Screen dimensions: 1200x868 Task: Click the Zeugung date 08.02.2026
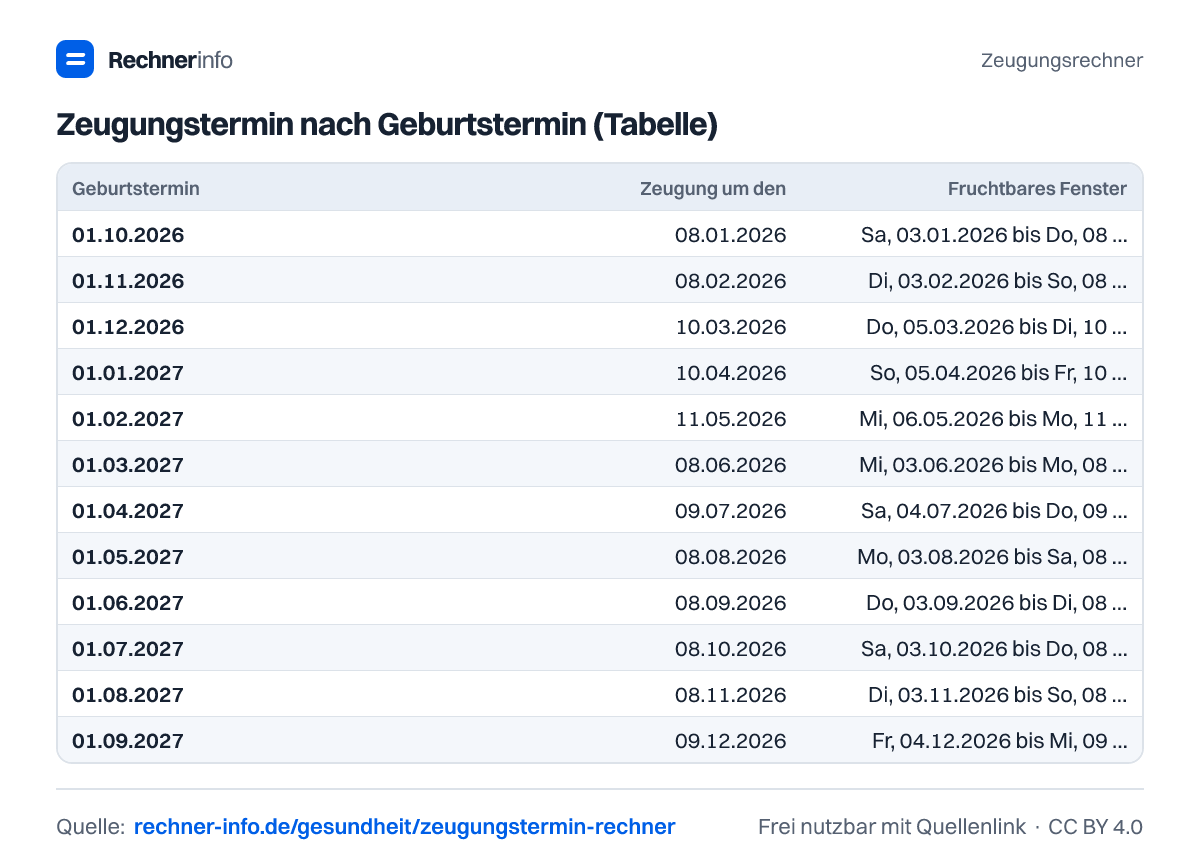point(731,281)
